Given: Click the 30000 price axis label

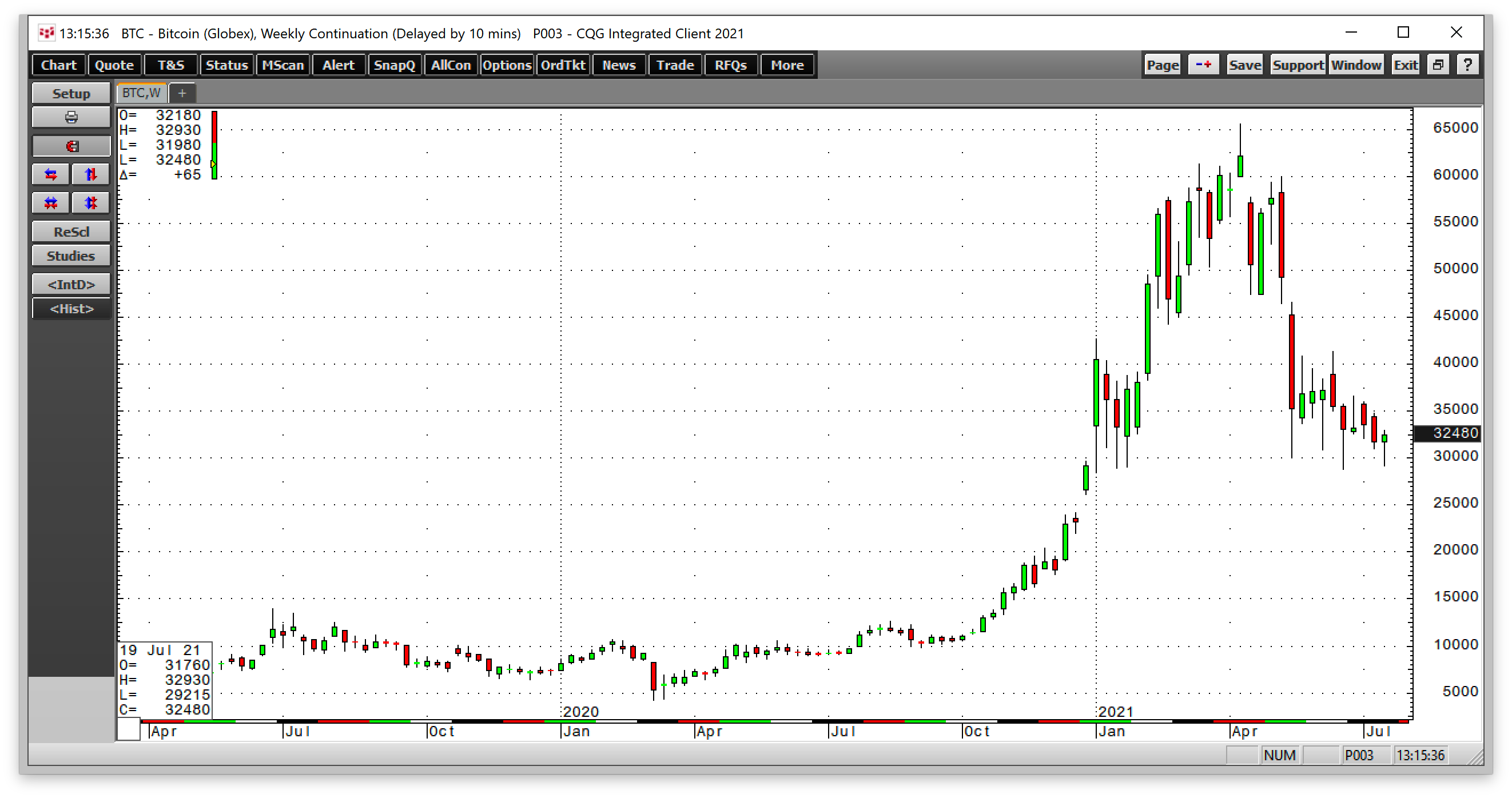Looking at the screenshot, I should [1455, 456].
